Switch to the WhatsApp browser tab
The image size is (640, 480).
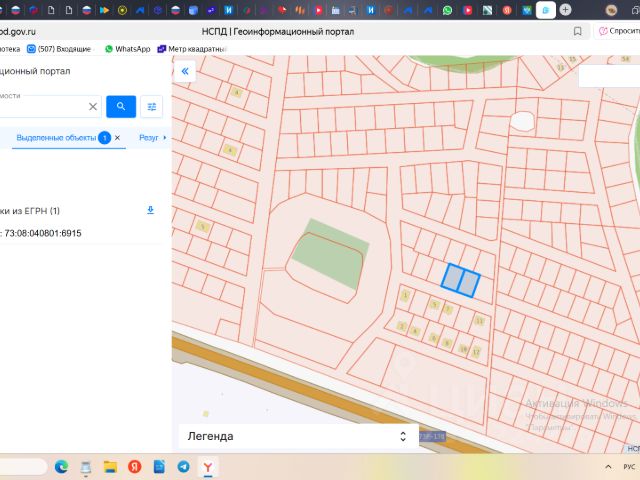pos(447,10)
